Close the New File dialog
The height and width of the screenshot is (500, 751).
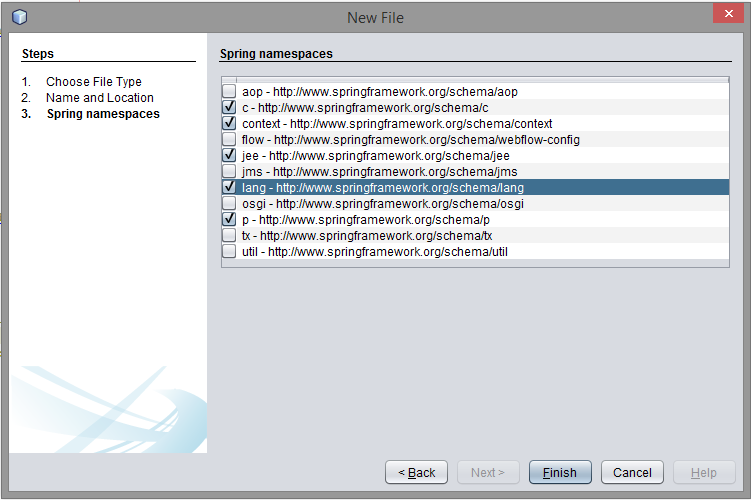[x=728, y=13]
